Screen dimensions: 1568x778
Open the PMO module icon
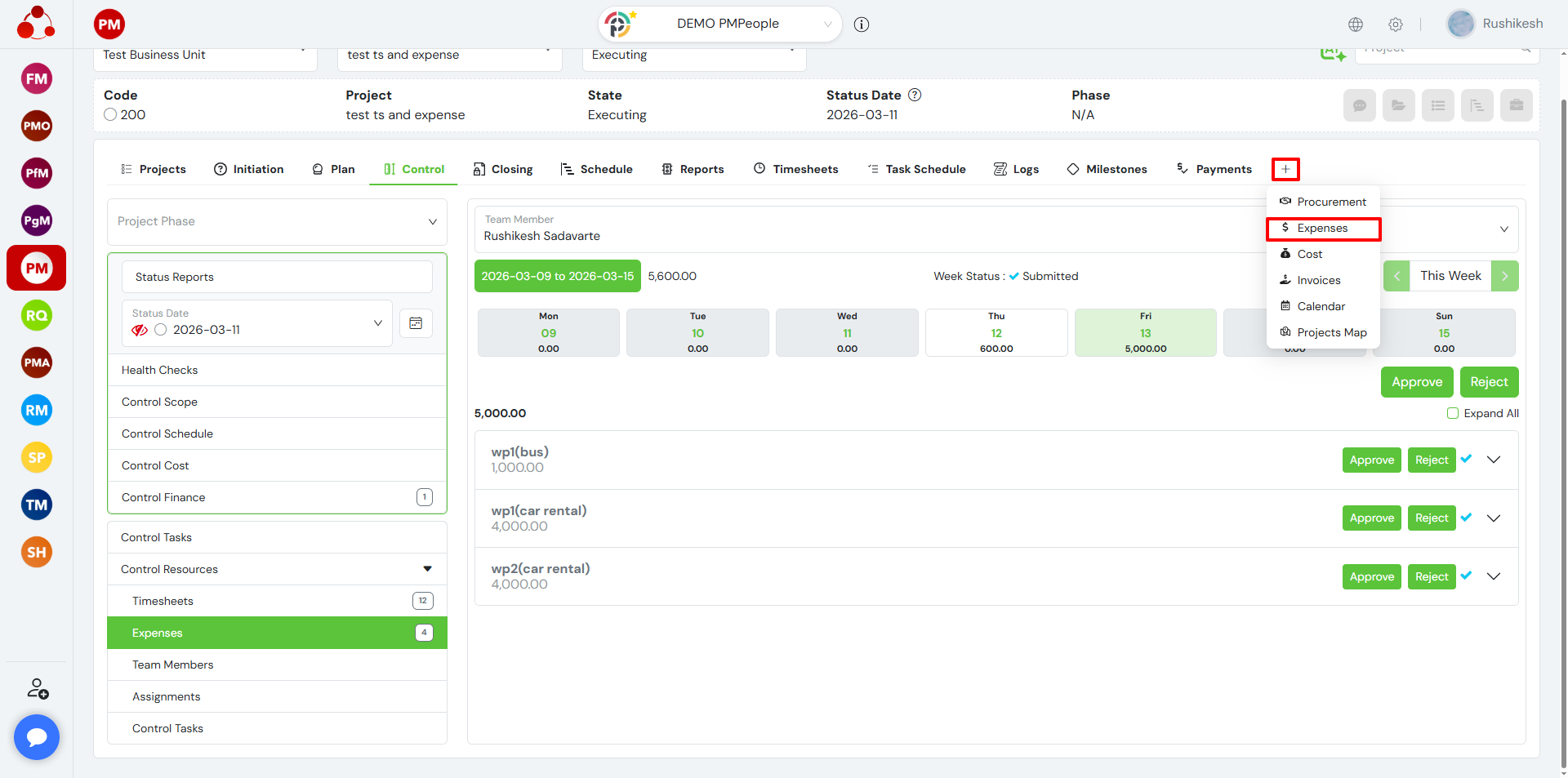(37, 127)
